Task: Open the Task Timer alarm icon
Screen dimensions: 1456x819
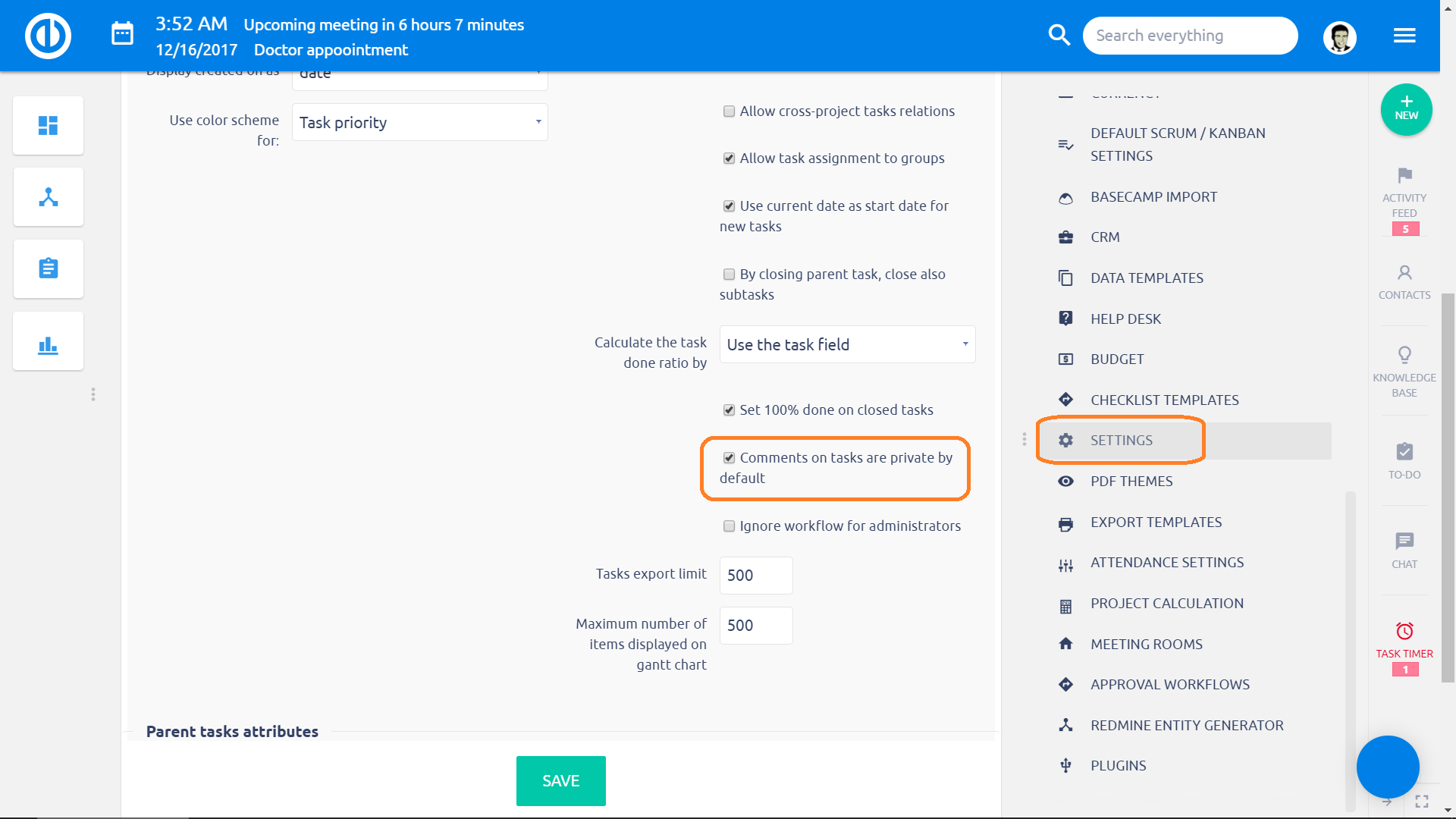Action: click(x=1404, y=631)
